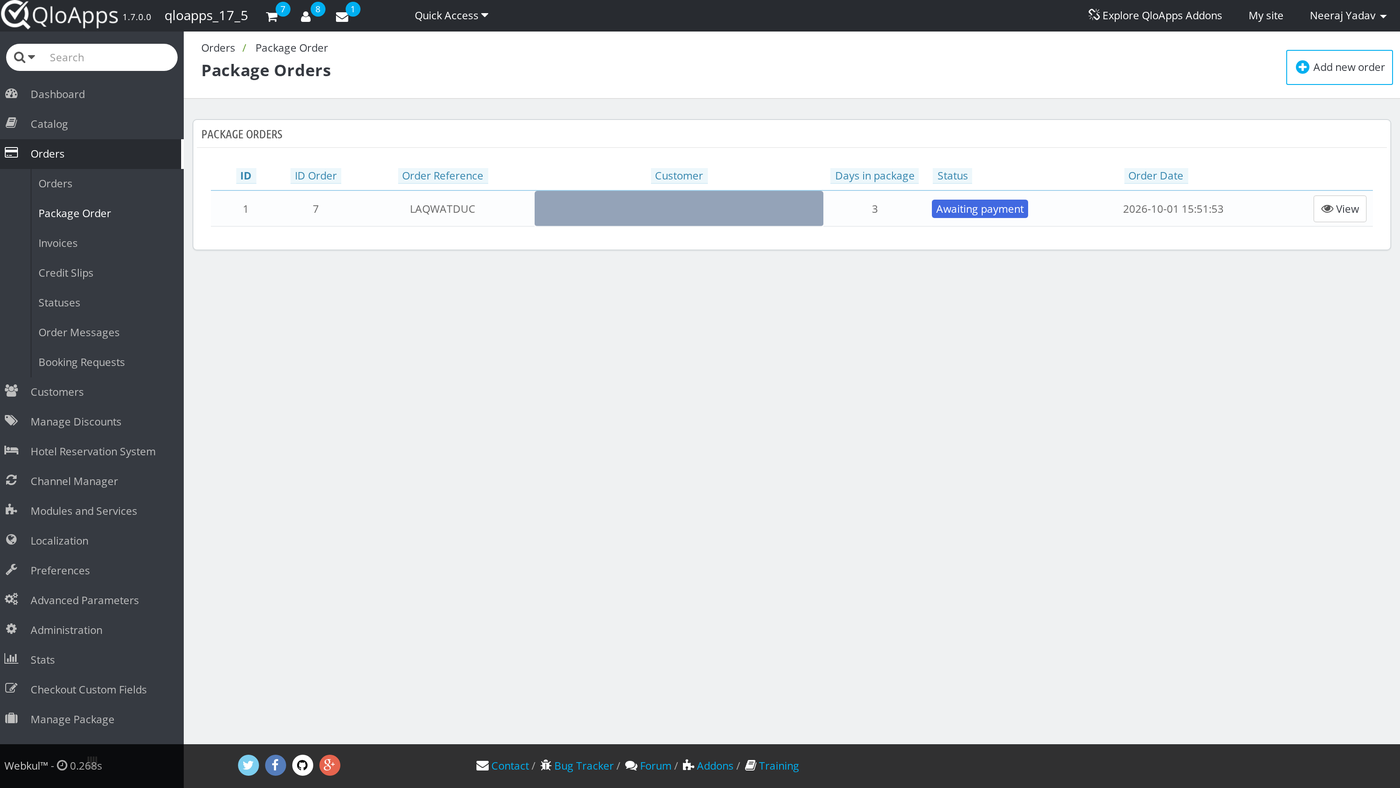The height and width of the screenshot is (788, 1400).
Task: Open the Training footer link
Action: tap(772, 766)
